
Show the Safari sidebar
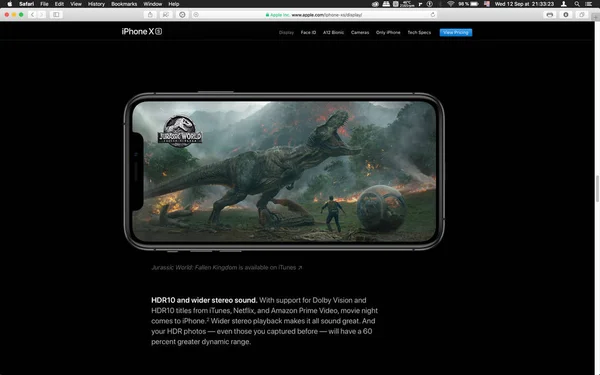56,15
